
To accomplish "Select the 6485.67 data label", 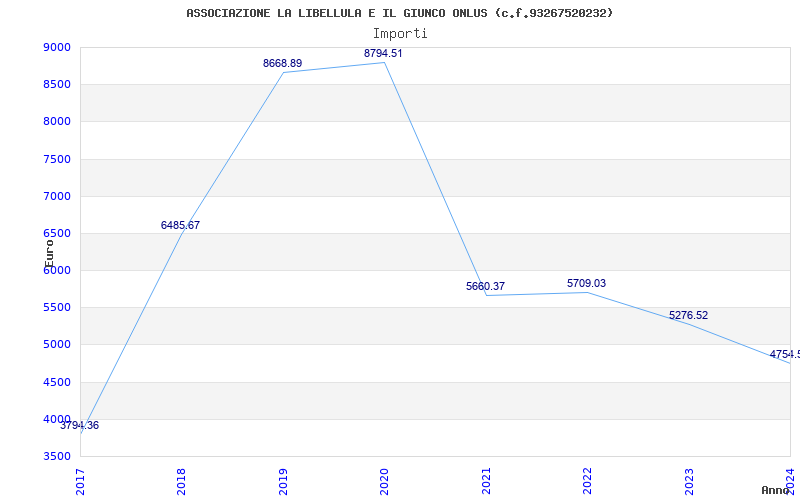I will pyautogui.click(x=180, y=225).
